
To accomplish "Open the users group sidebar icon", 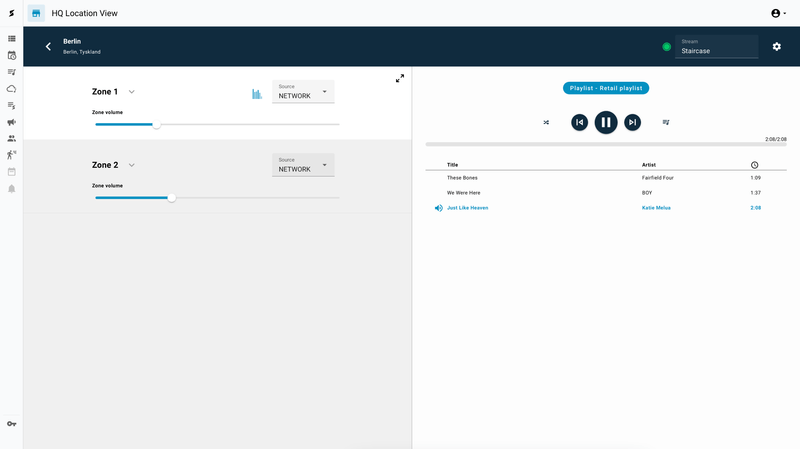I will point(12,138).
